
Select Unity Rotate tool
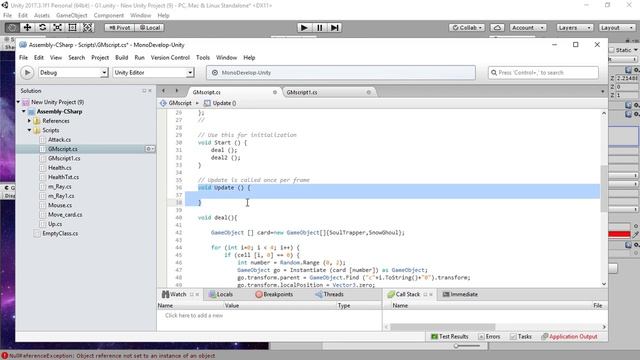42,27
